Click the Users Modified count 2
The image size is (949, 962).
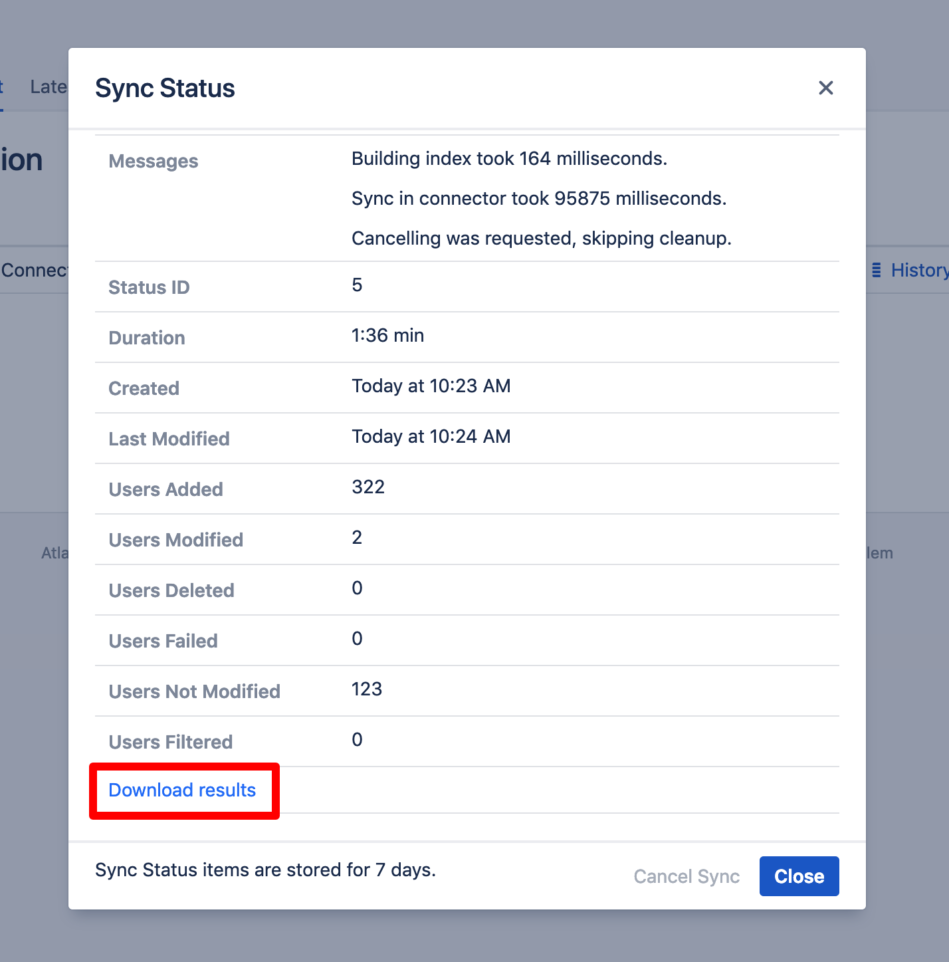[x=357, y=537]
